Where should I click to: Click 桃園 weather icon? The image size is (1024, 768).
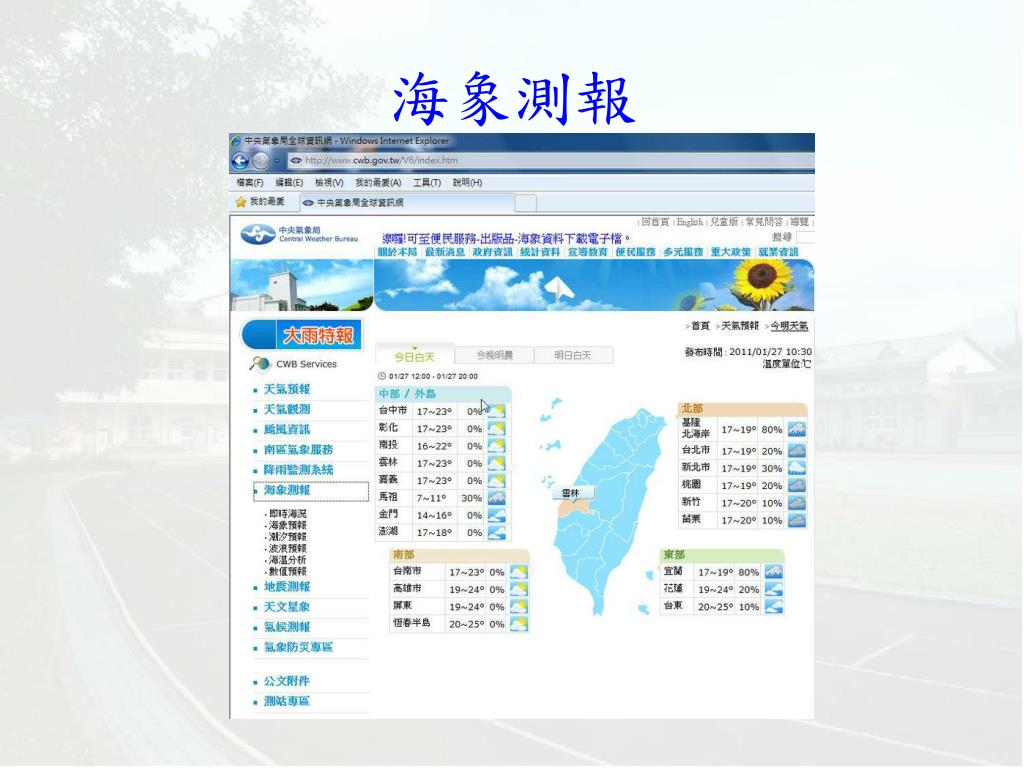797,485
